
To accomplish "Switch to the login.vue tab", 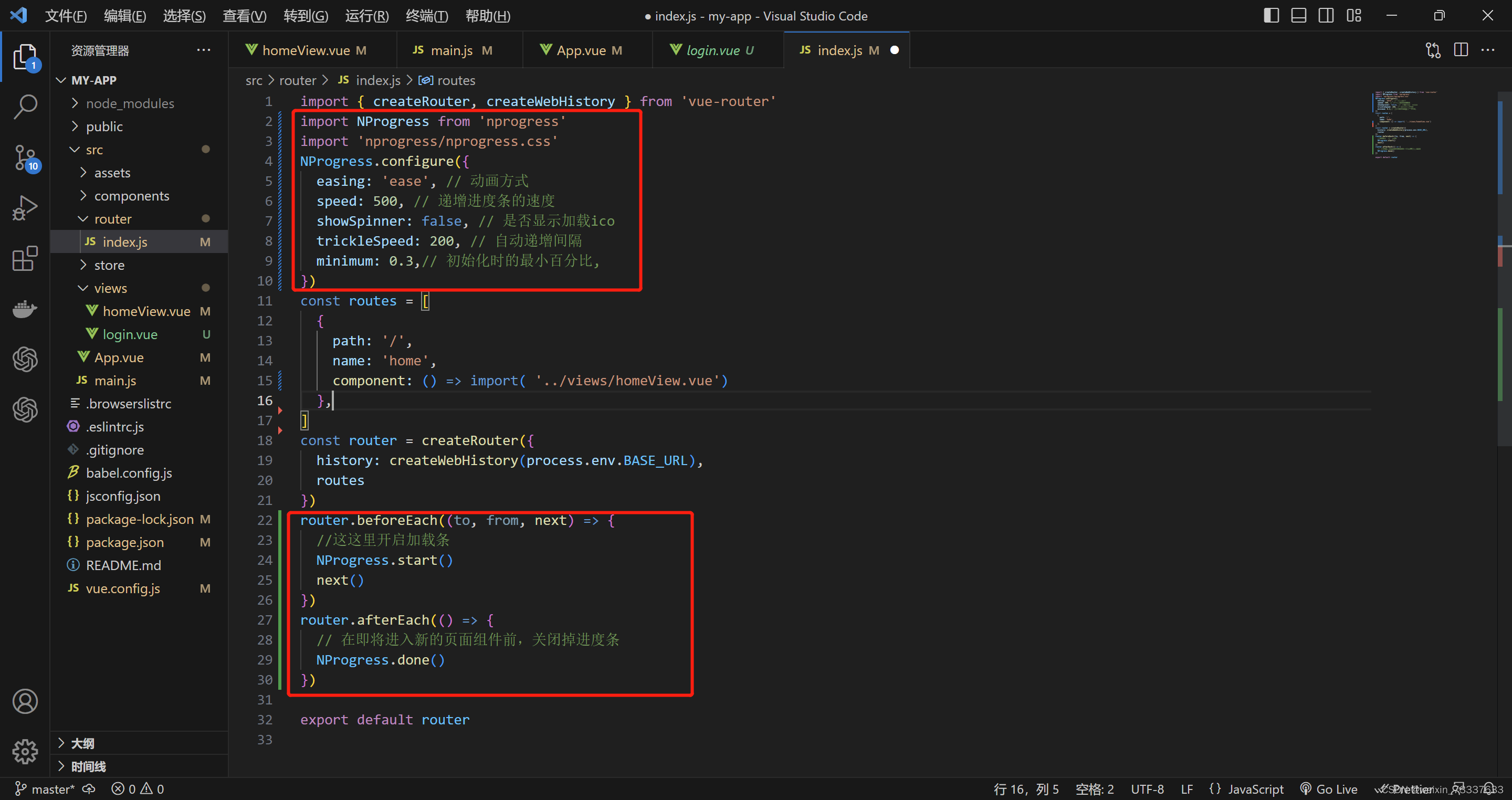I will pyautogui.click(x=713, y=50).
